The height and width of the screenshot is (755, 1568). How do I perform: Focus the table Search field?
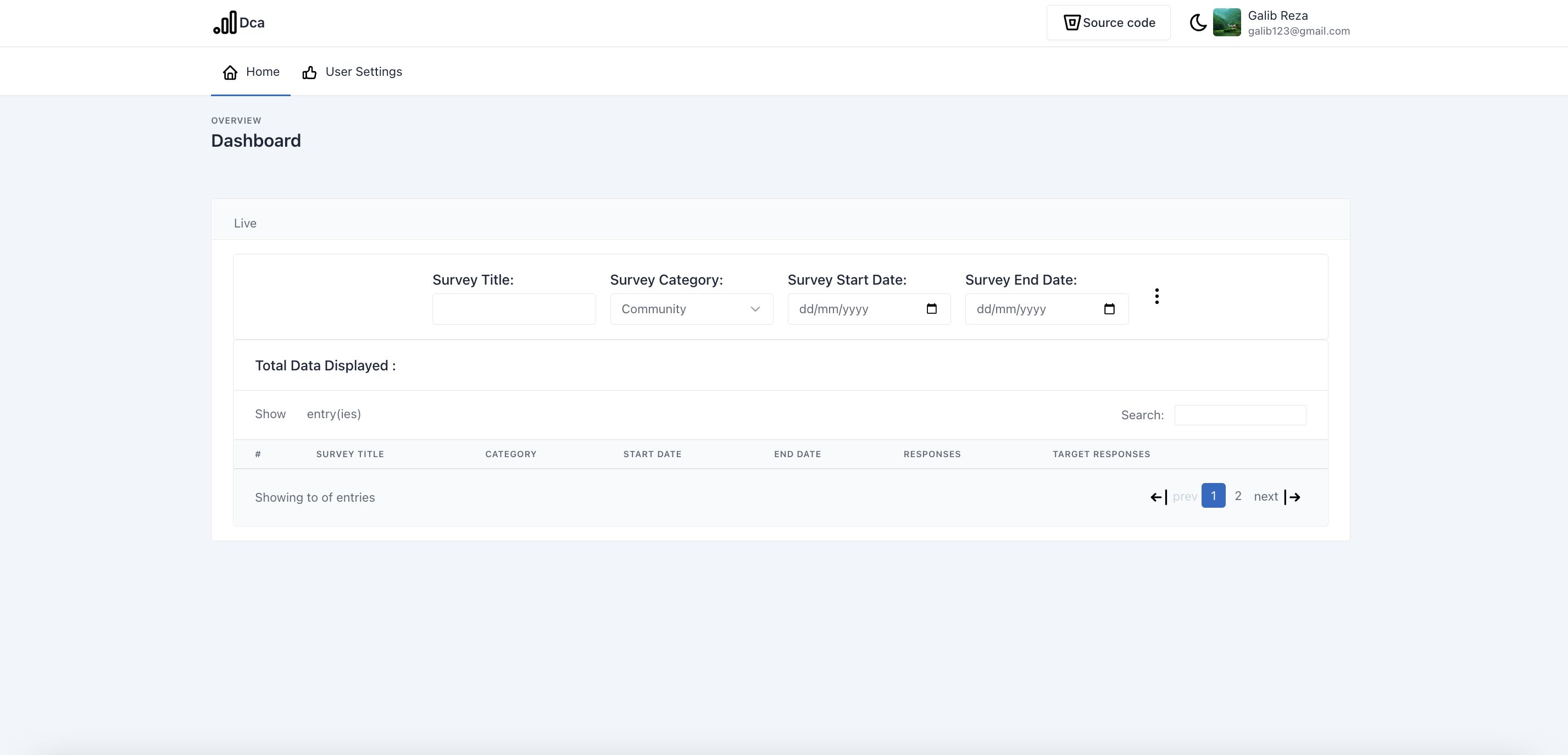pyautogui.click(x=1239, y=415)
